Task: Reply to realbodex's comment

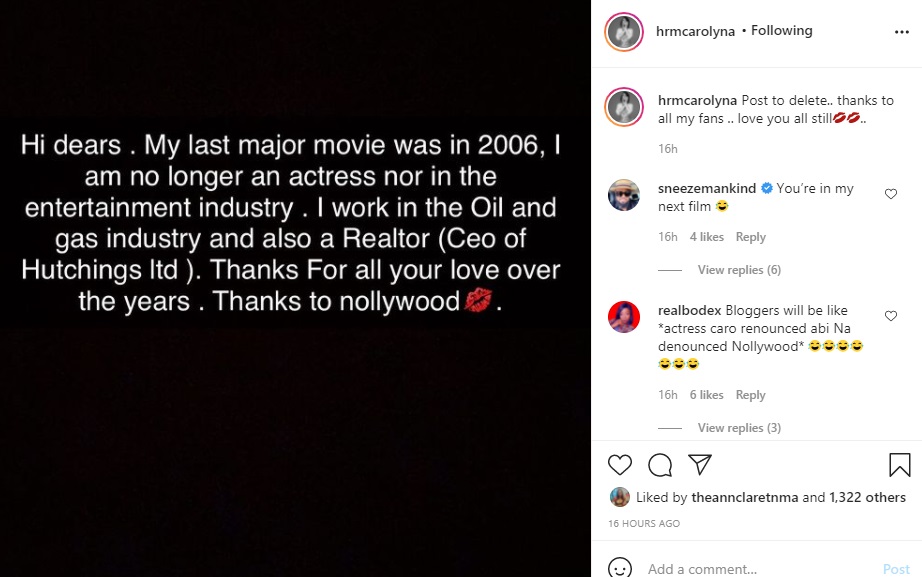Action: 750,395
